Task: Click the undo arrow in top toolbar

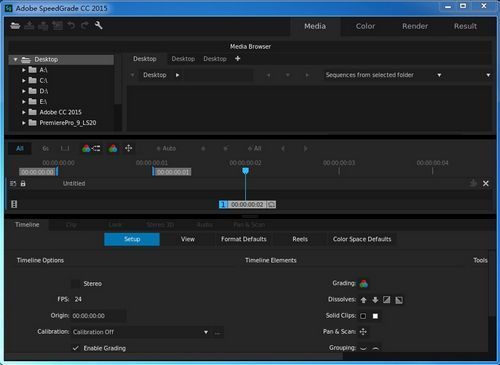Action: tap(71, 26)
